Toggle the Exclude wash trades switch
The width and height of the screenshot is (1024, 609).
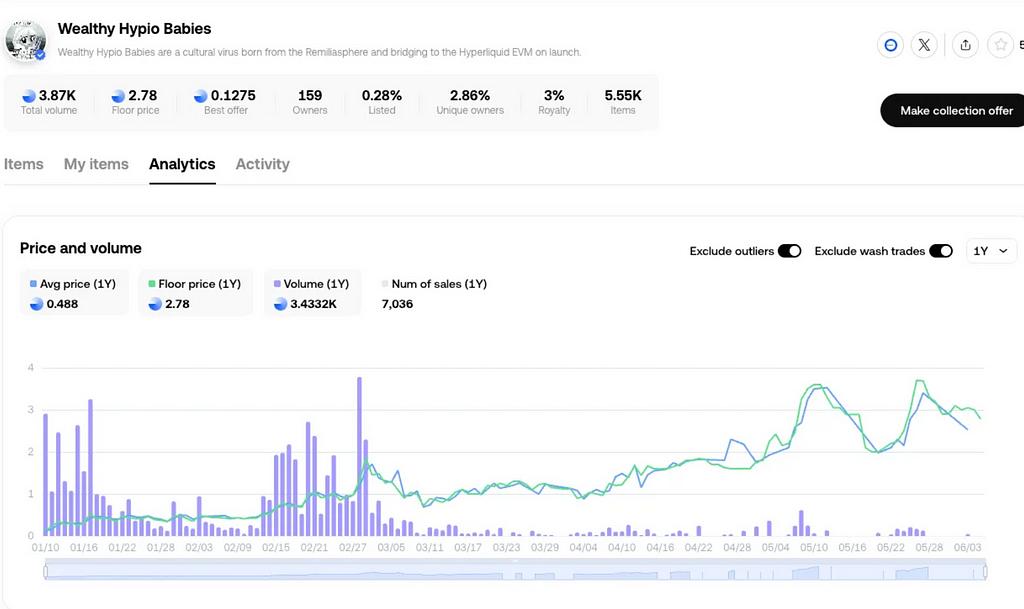coord(941,251)
